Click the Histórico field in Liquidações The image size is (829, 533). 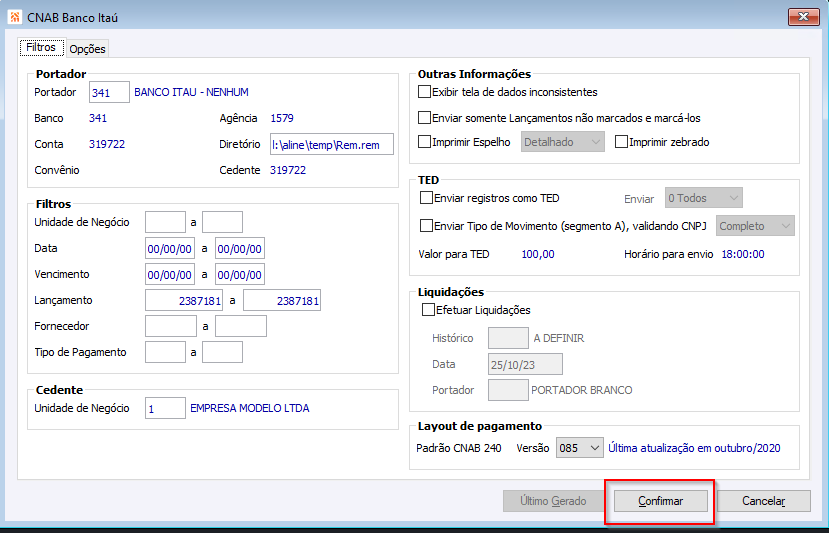tap(508, 338)
